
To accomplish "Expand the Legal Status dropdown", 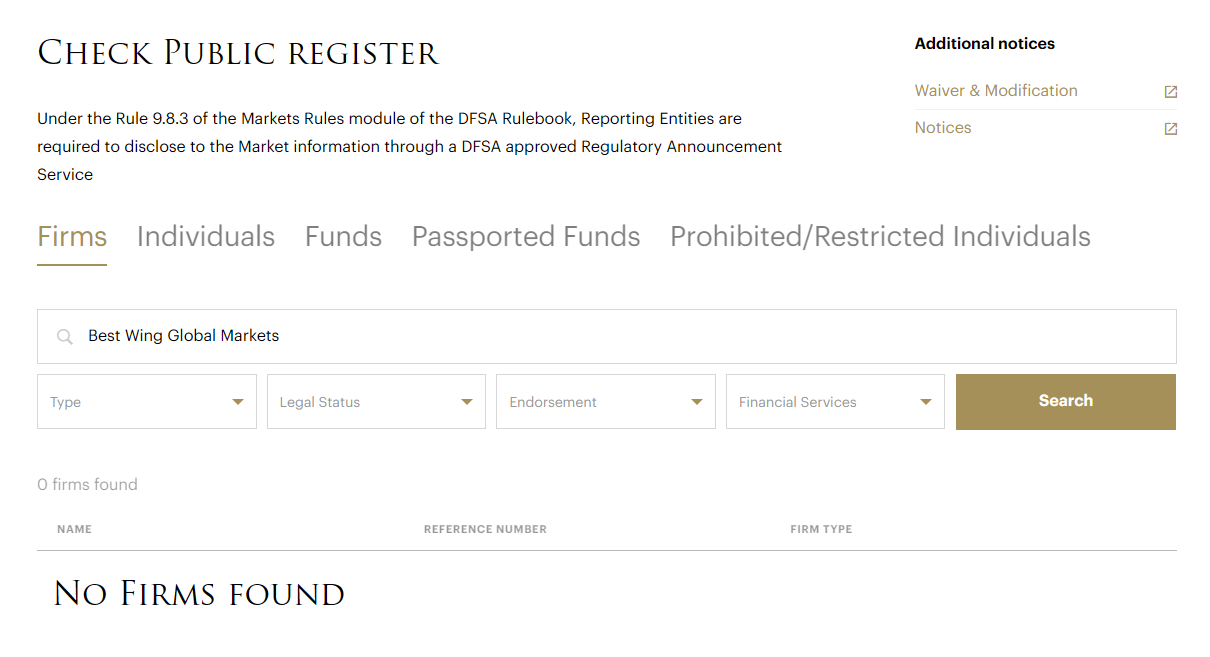I will (x=376, y=402).
